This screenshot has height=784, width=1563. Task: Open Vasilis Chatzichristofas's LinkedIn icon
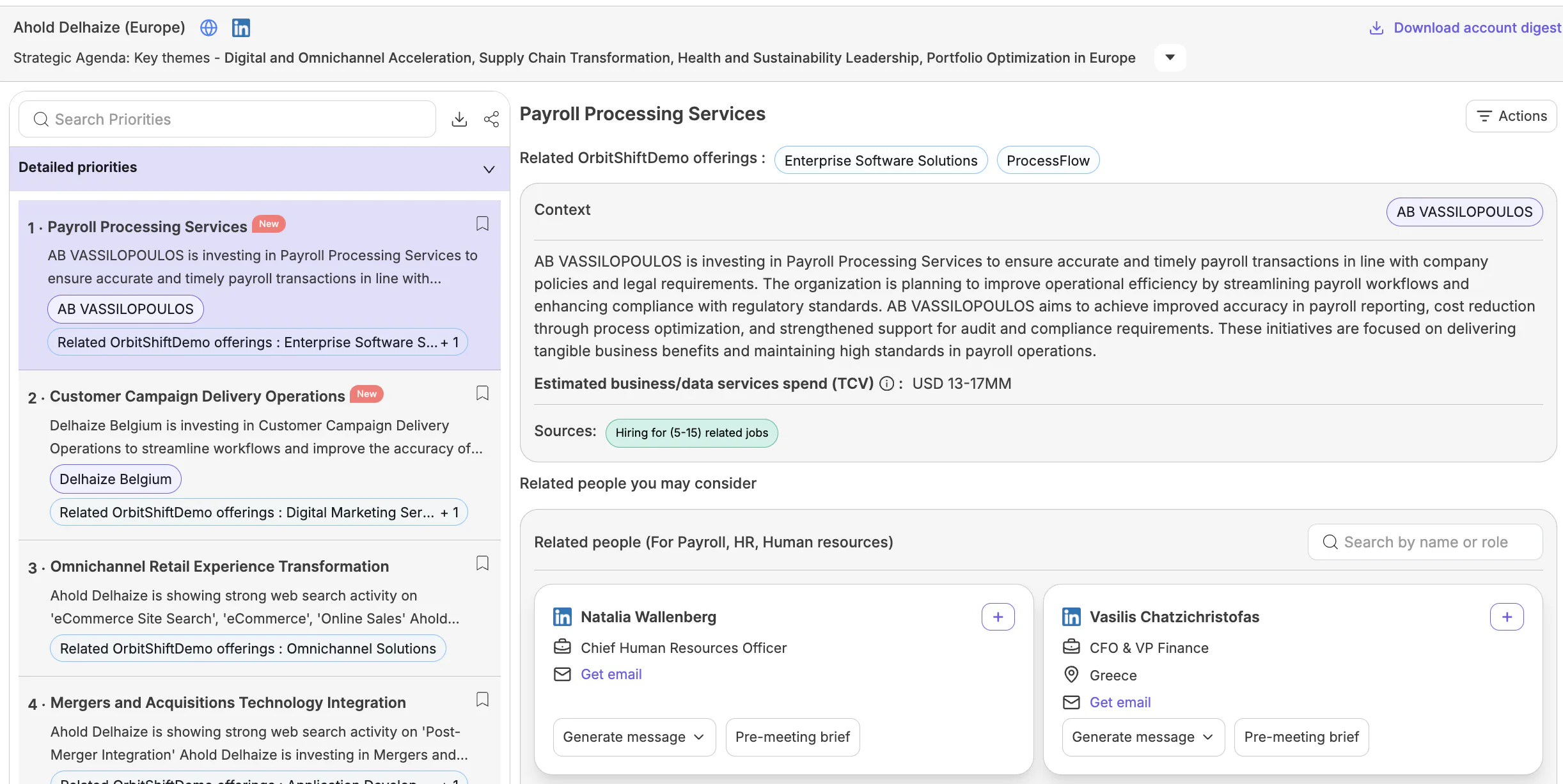(1071, 616)
